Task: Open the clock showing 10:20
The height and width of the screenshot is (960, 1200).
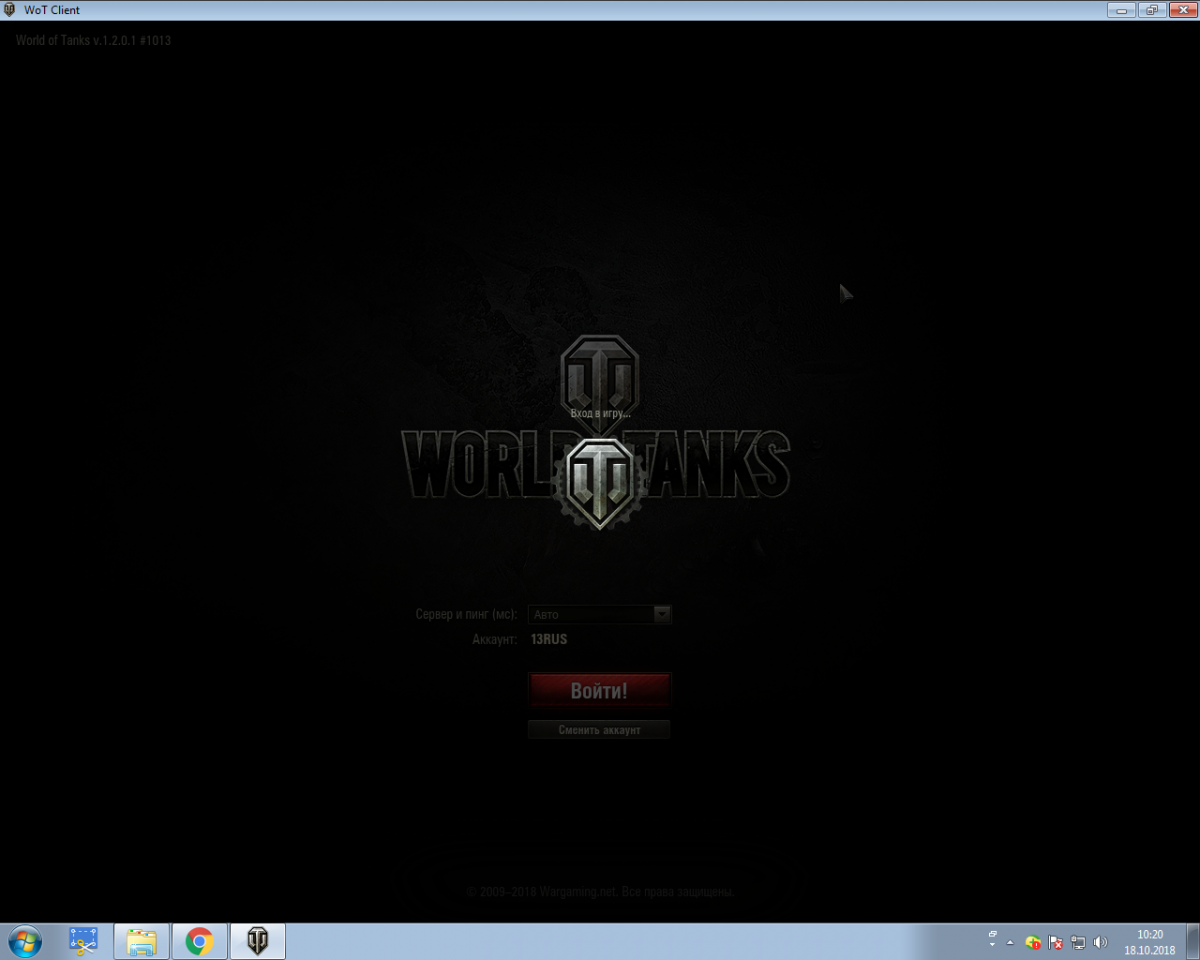Action: [1149, 941]
